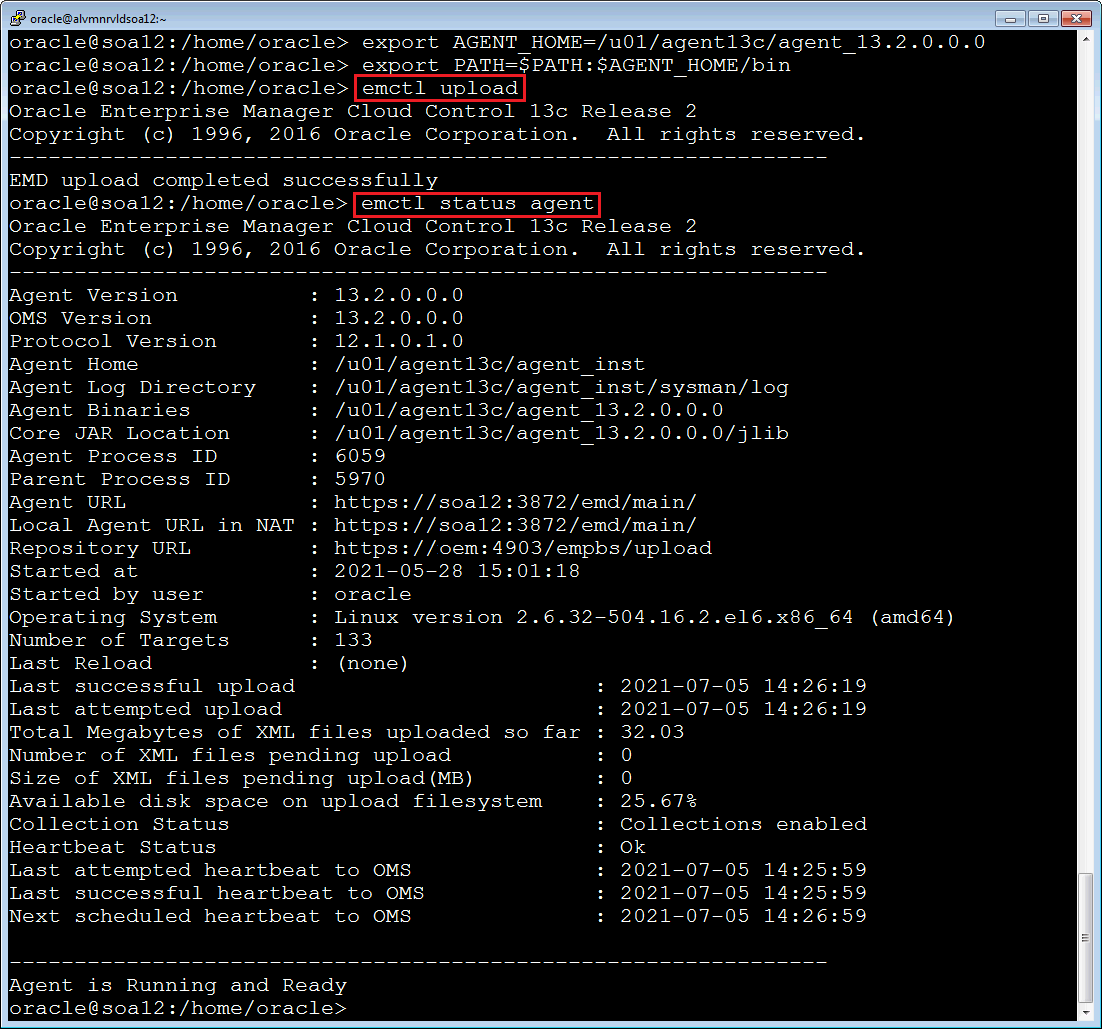Click the highlighted 'emctl upload' command
Screen dimensions: 1102x1029
440,88
